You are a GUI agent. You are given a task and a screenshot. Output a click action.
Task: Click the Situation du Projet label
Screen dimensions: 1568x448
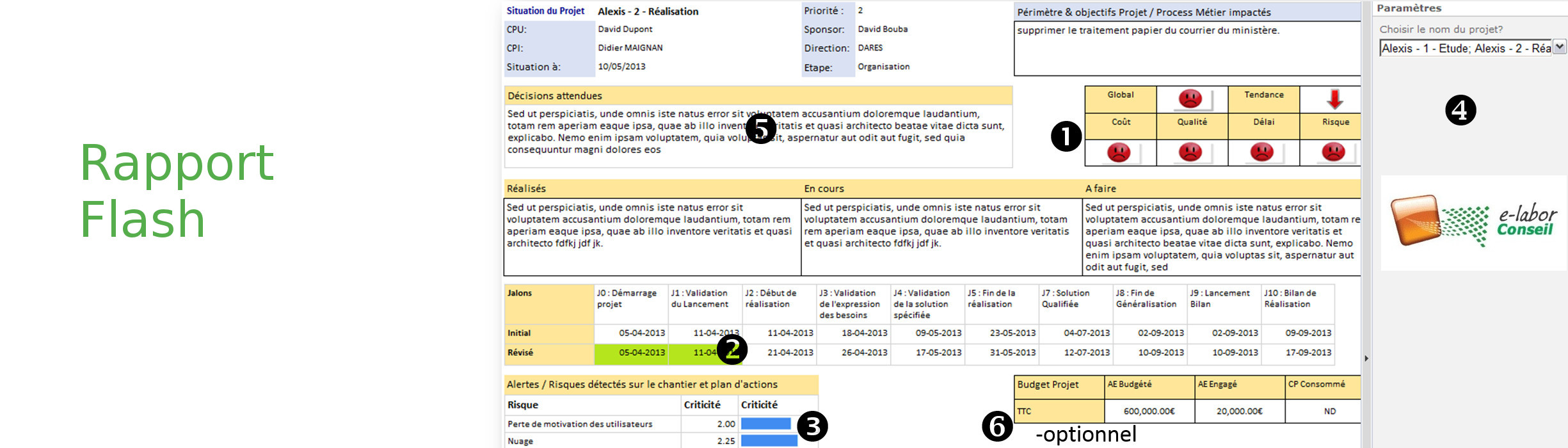point(545,11)
